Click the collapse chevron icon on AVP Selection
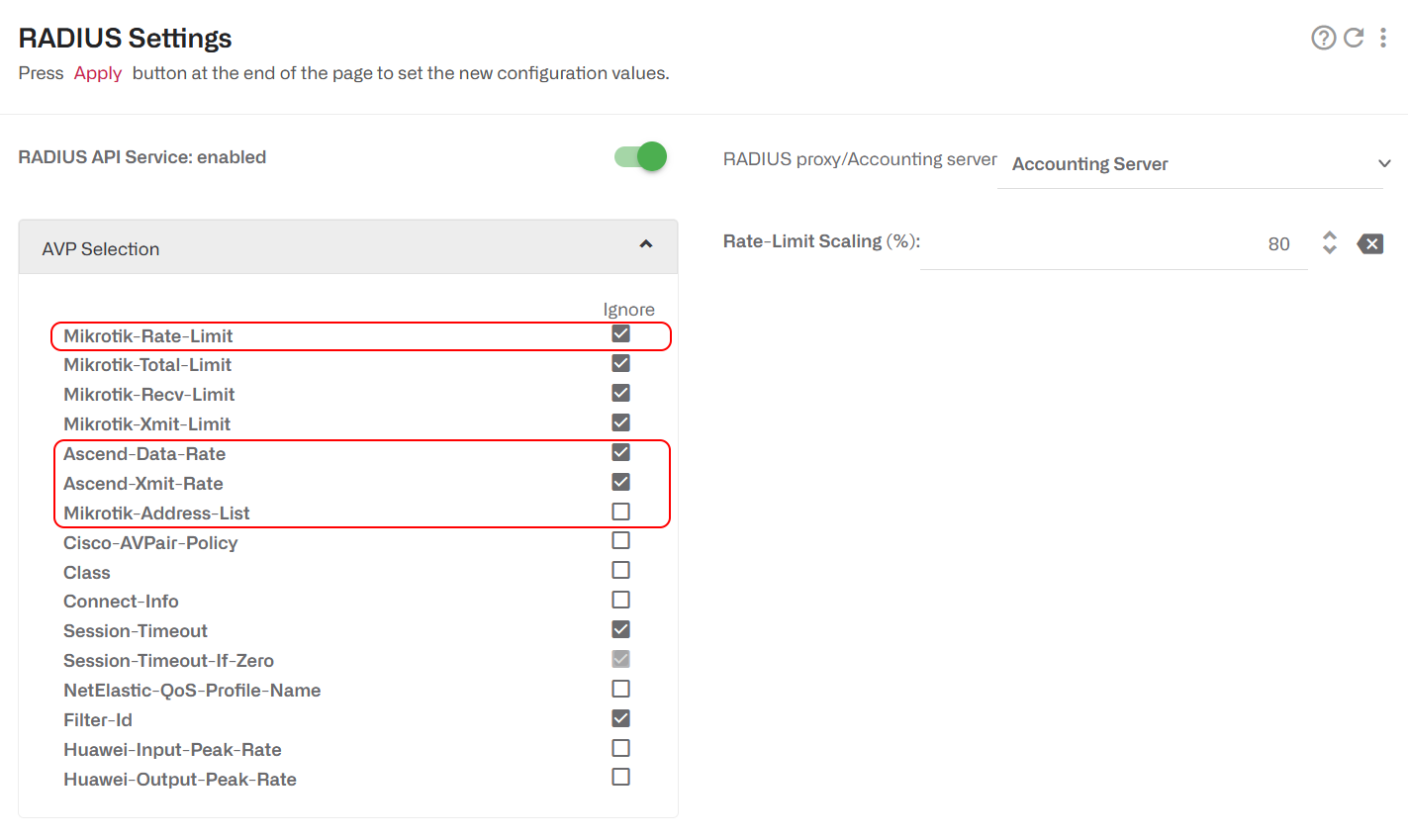Screen dimensions: 1408x840 point(646,244)
